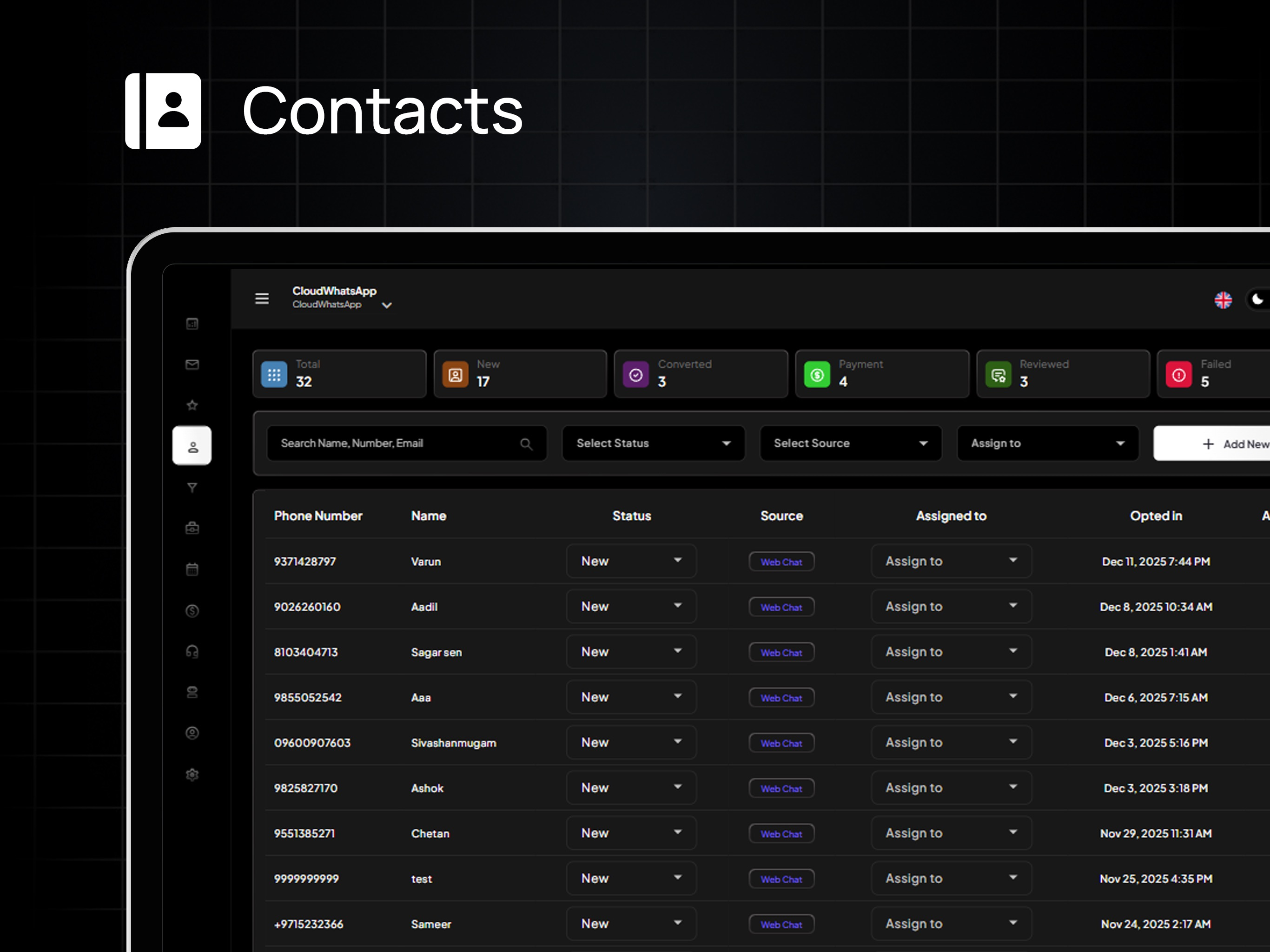The height and width of the screenshot is (952, 1270).
Task: Click the dollar coin icon in the sidebar
Action: point(192,610)
